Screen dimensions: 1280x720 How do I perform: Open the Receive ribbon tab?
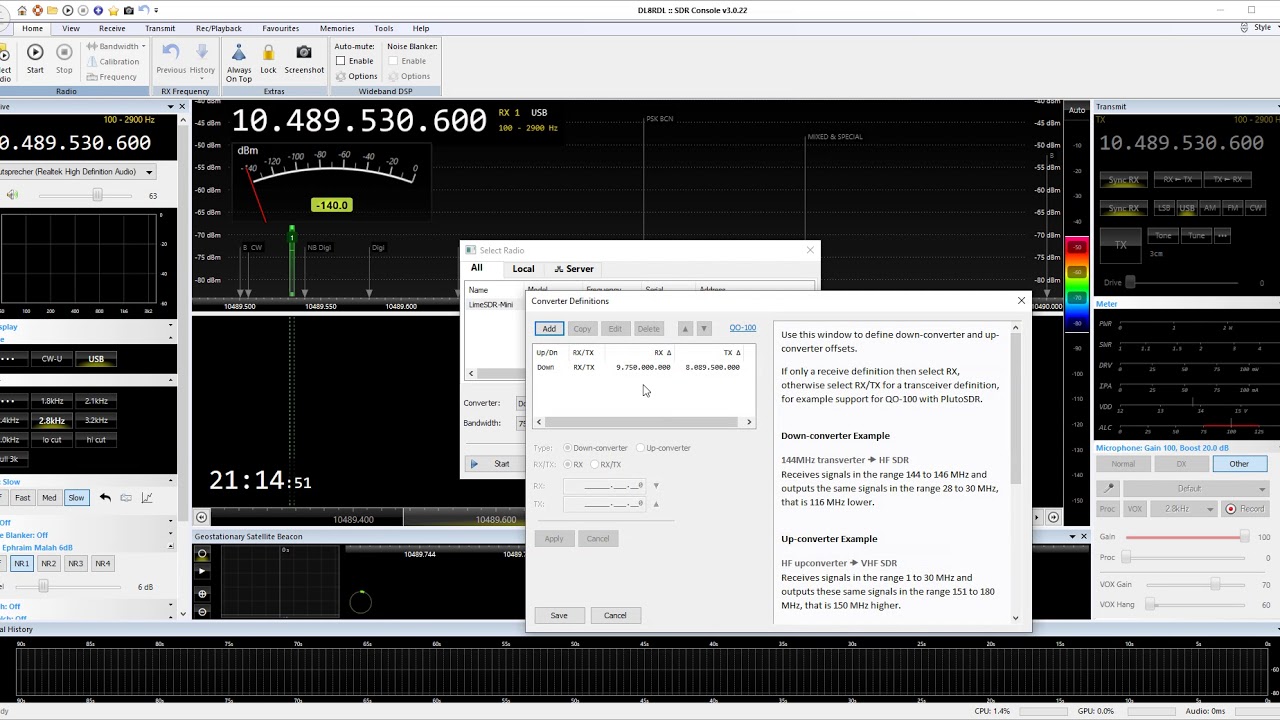[112, 28]
